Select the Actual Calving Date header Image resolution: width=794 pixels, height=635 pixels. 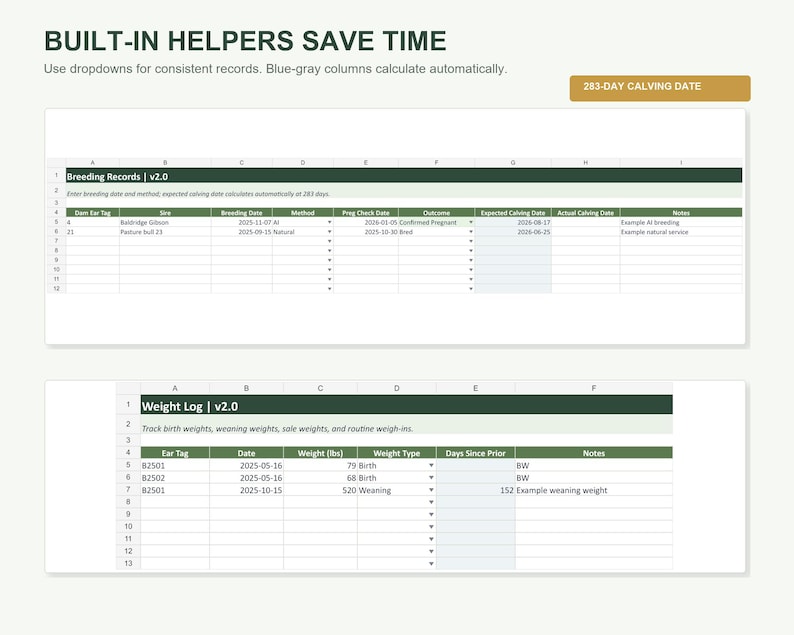click(x=585, y=213)
